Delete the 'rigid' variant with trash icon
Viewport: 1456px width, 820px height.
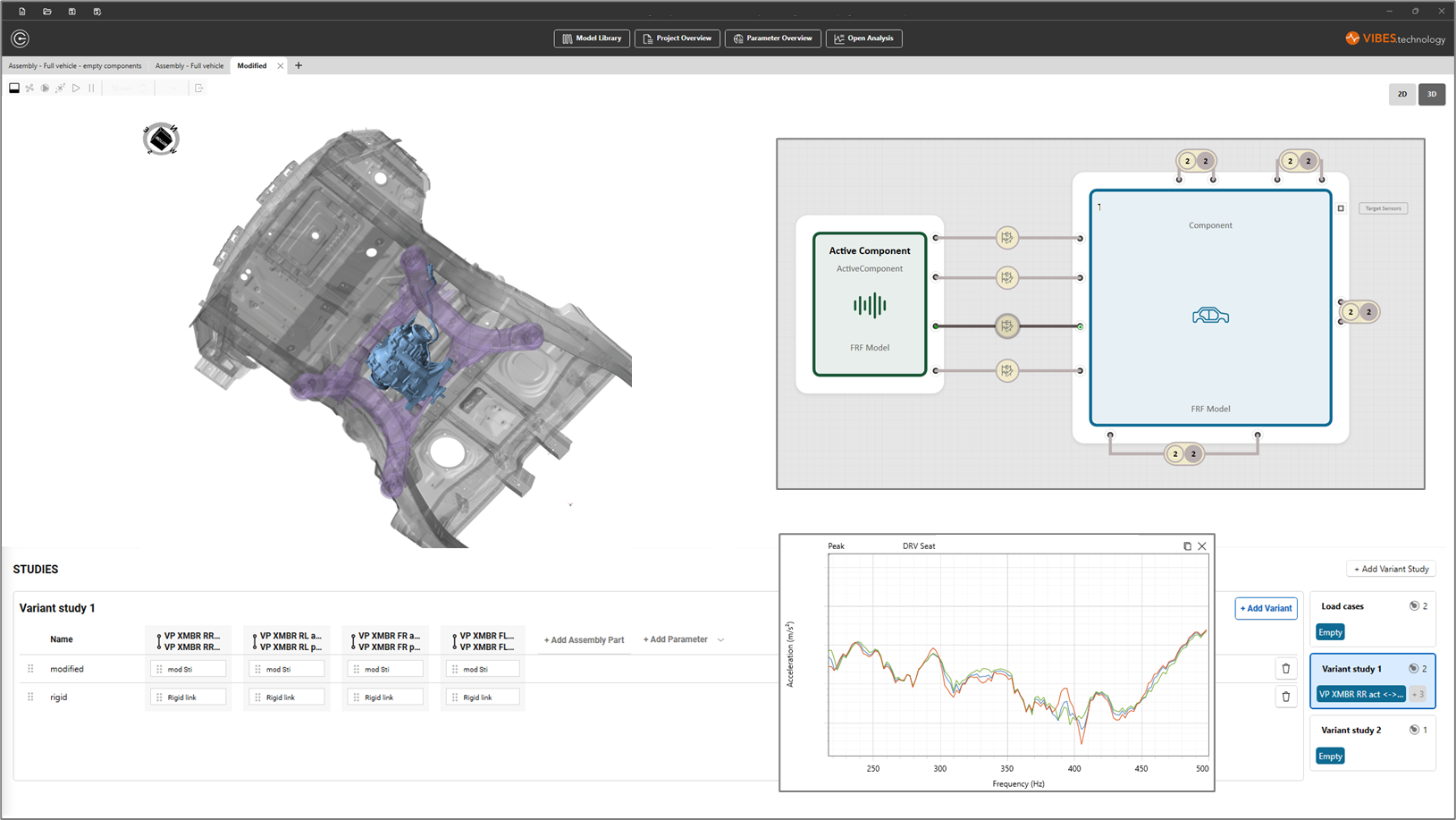tap(1285, 697)
